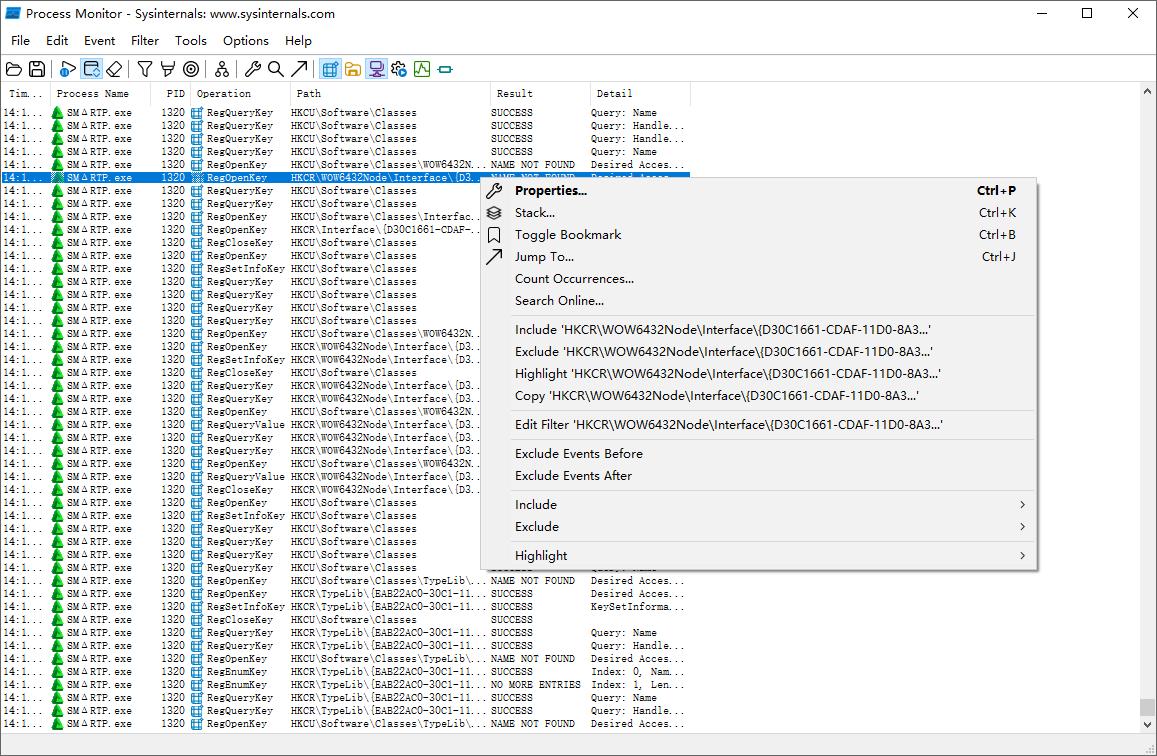Toggle the Show Process and Thread Activity icon
The width and height of the screenshot is (1157, 756).
(x=399, y=69)
